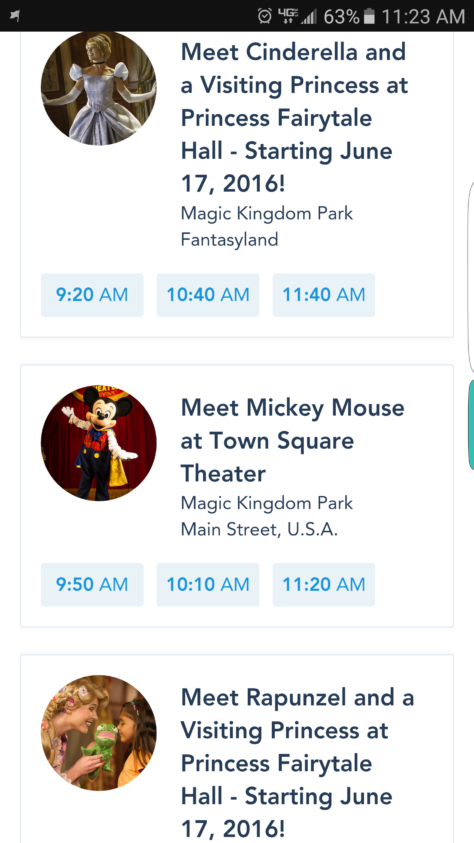The width and height of the screenshot is (474, 843).
Task: Choose the 11:20 AM Mickey Mouse time
Action: (x=324, y=584)
